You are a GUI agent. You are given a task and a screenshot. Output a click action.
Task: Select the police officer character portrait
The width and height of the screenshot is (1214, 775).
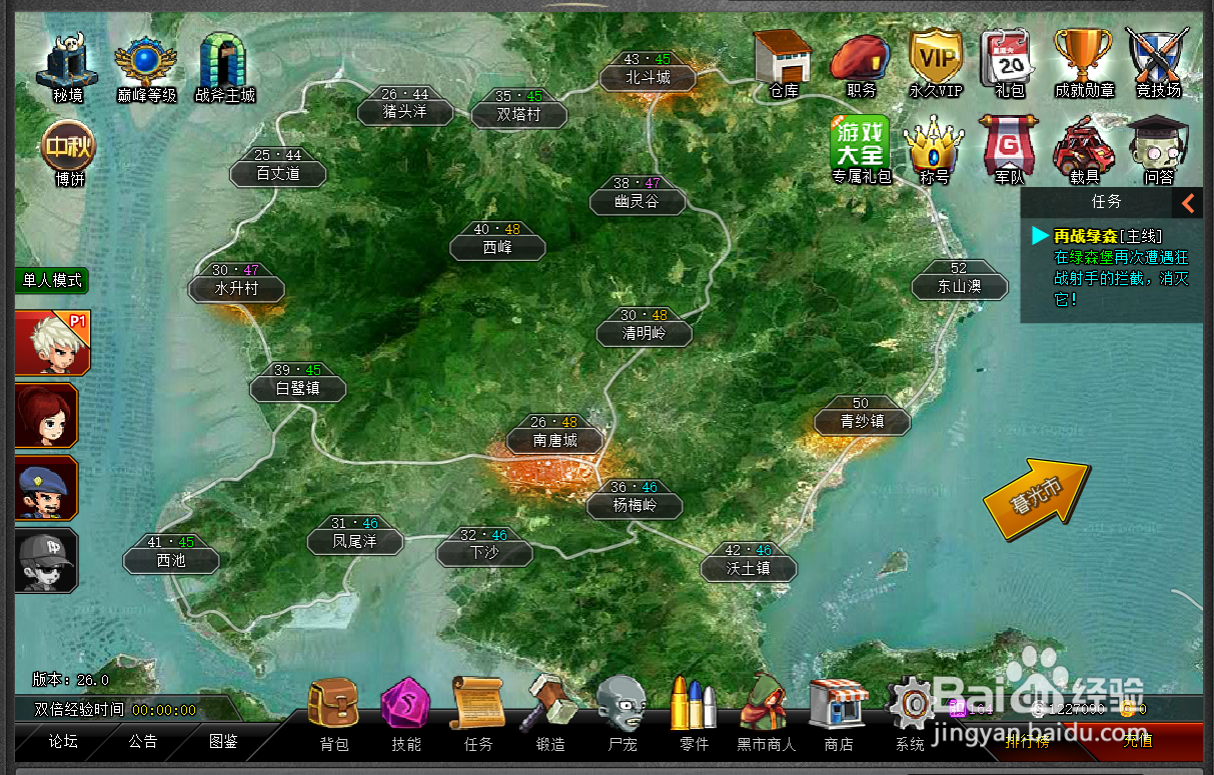tap(47, 488)
